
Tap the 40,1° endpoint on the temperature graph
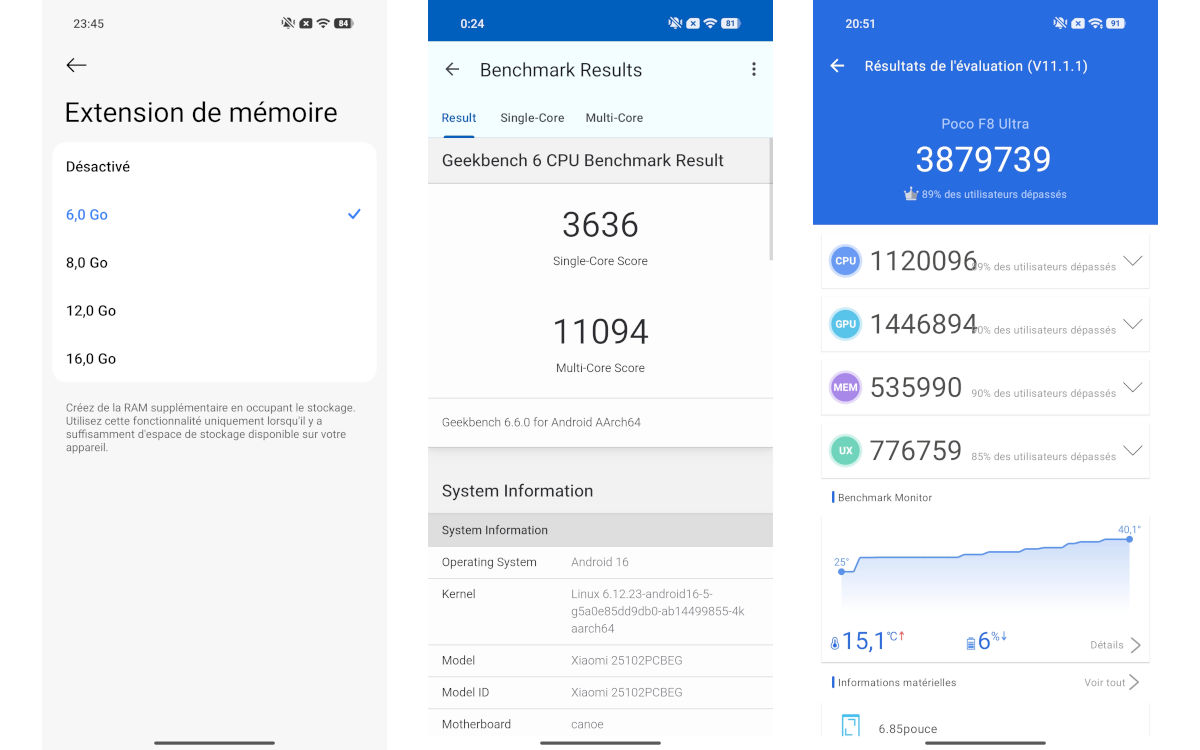[1128, 538]
